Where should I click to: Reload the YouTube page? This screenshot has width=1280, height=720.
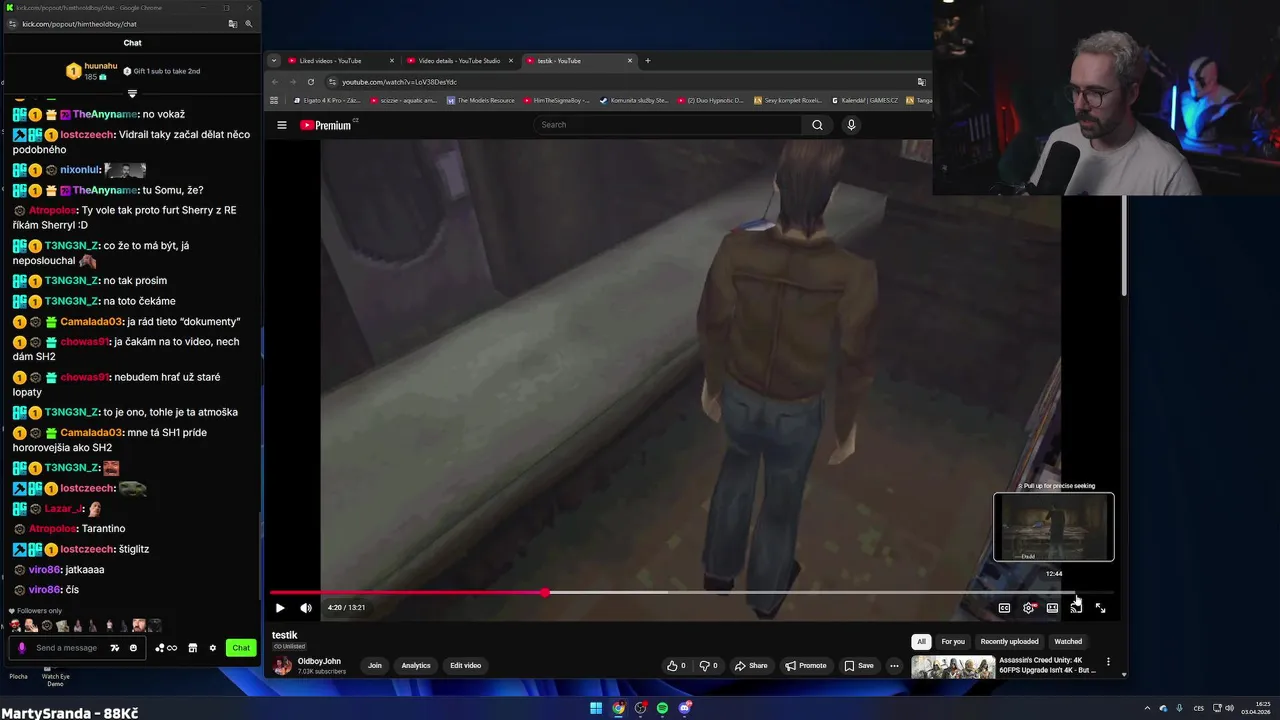[311, 82]
